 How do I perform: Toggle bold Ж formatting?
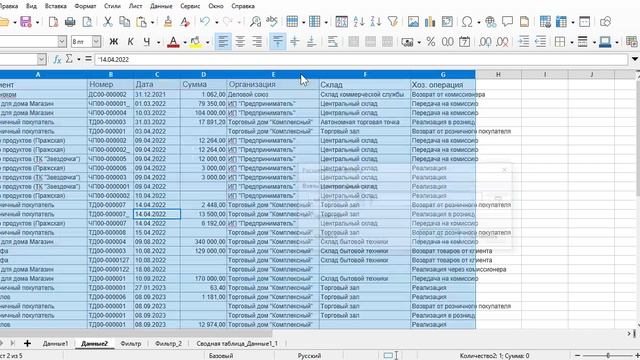coord(114,42)
